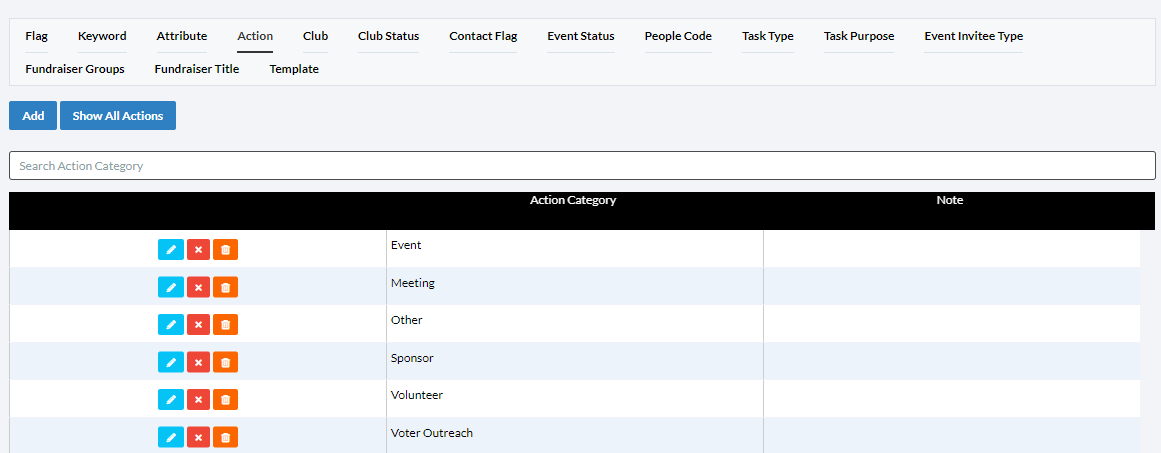
Task: Edit the Voter Outreach action category
Action: pos(170,437)
